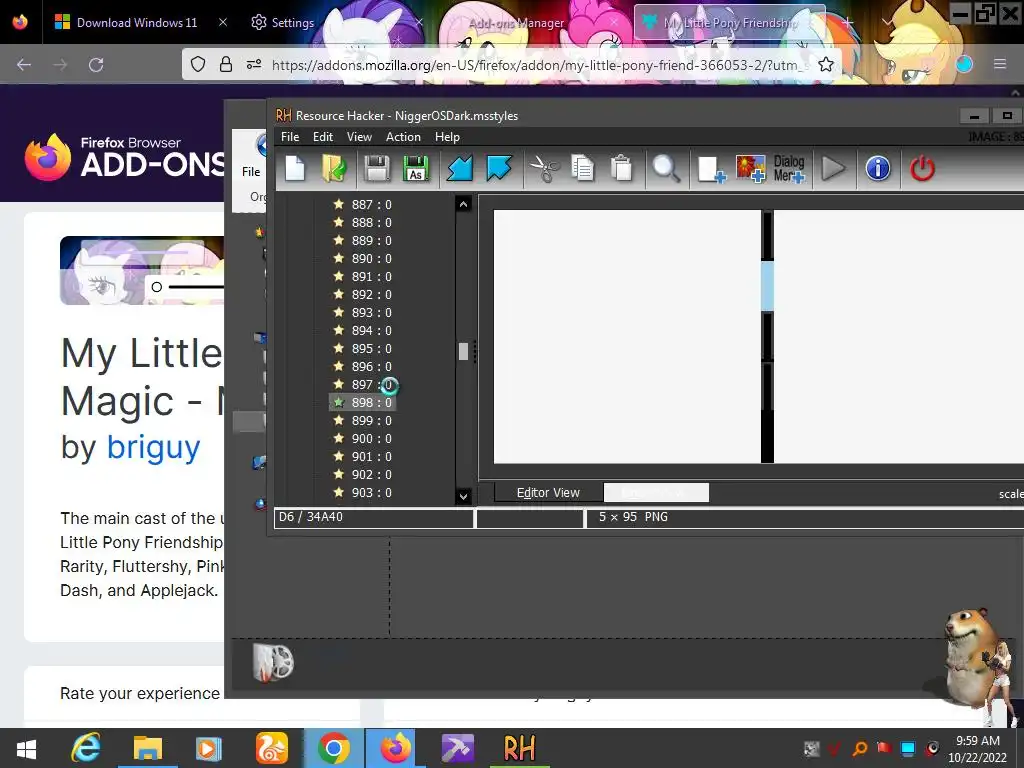The height and width of the screenshot is (768, 1024).
Task: Select resource entry 898 : 0
Action: pos(363,402)
